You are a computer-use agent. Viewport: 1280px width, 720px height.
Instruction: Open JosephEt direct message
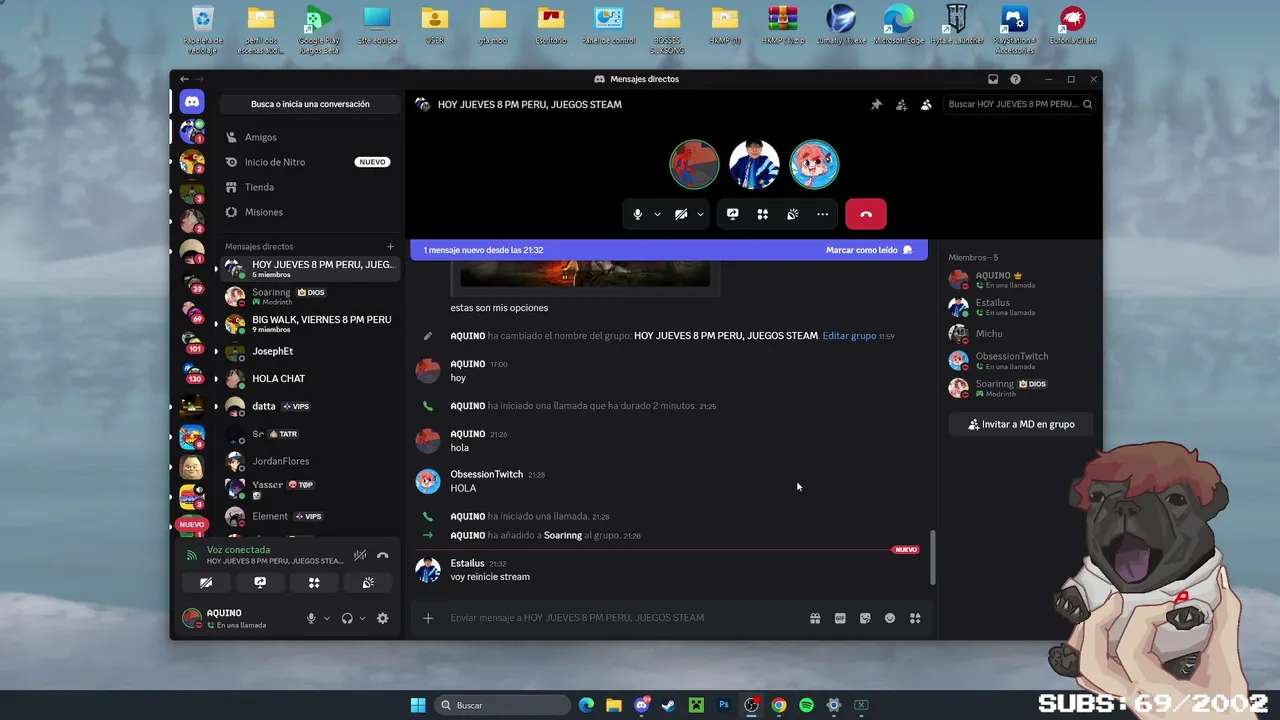pyautogui.click(x=308, y=351)
